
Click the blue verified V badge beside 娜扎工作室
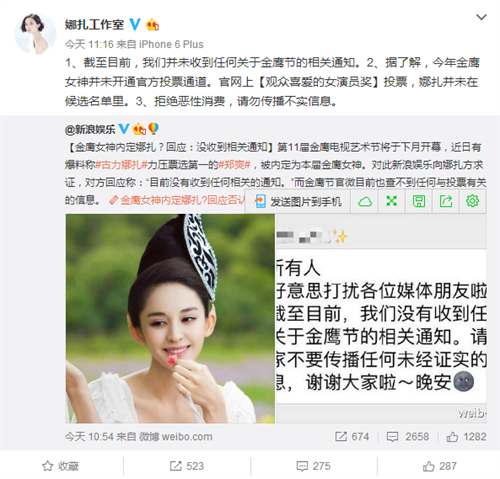tap(135, 24)
